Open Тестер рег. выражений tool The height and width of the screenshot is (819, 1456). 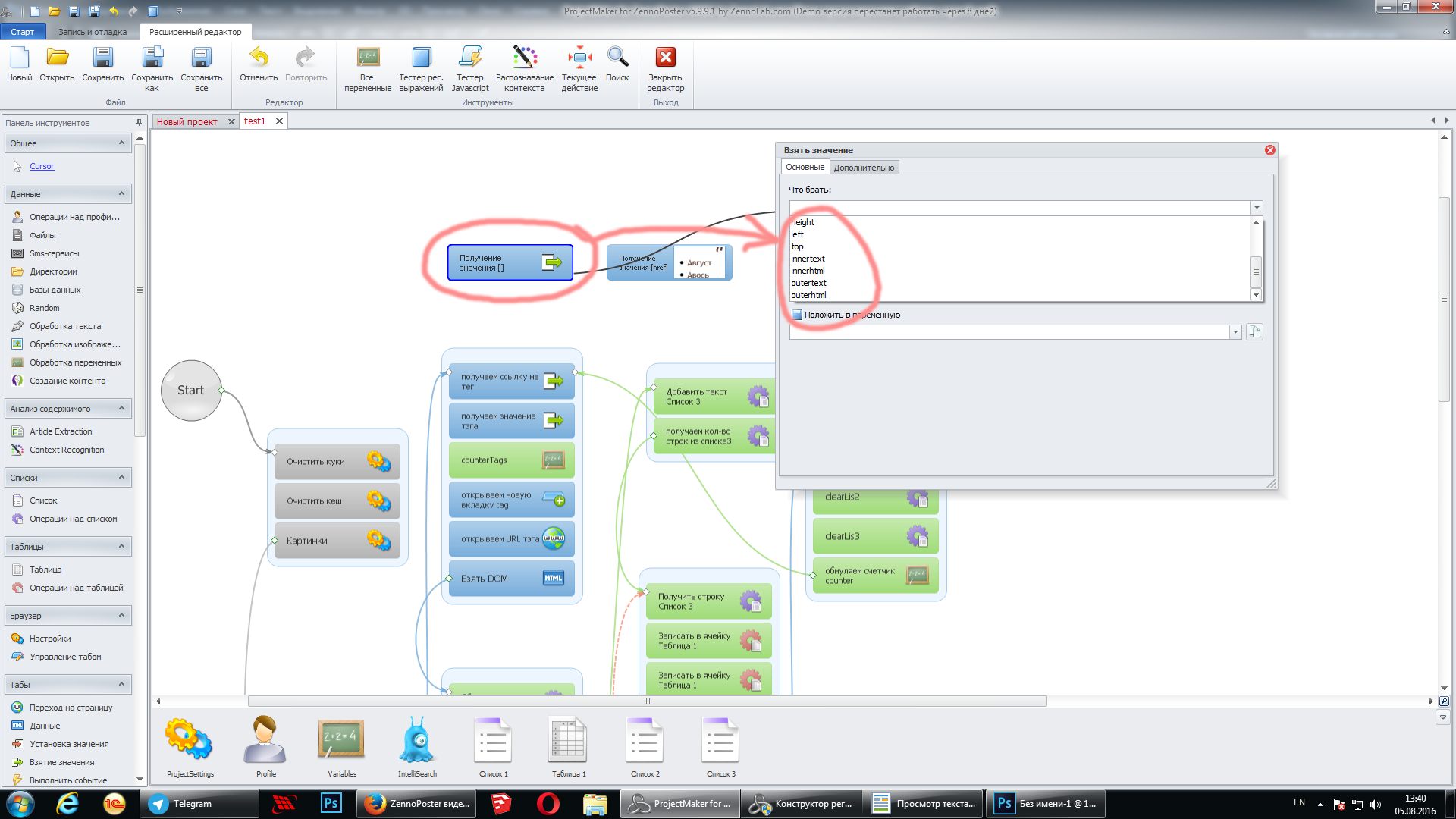click(421, 68)
